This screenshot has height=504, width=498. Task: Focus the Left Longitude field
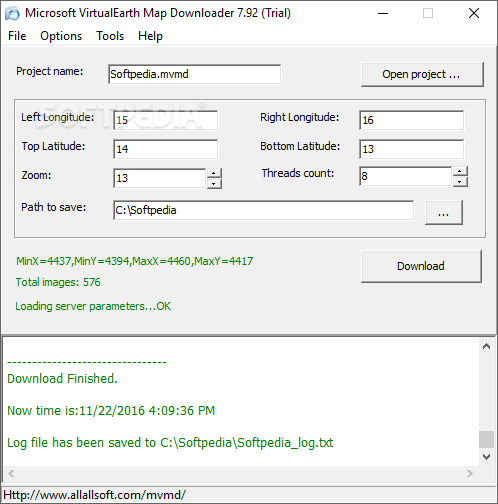click(165, 120)
